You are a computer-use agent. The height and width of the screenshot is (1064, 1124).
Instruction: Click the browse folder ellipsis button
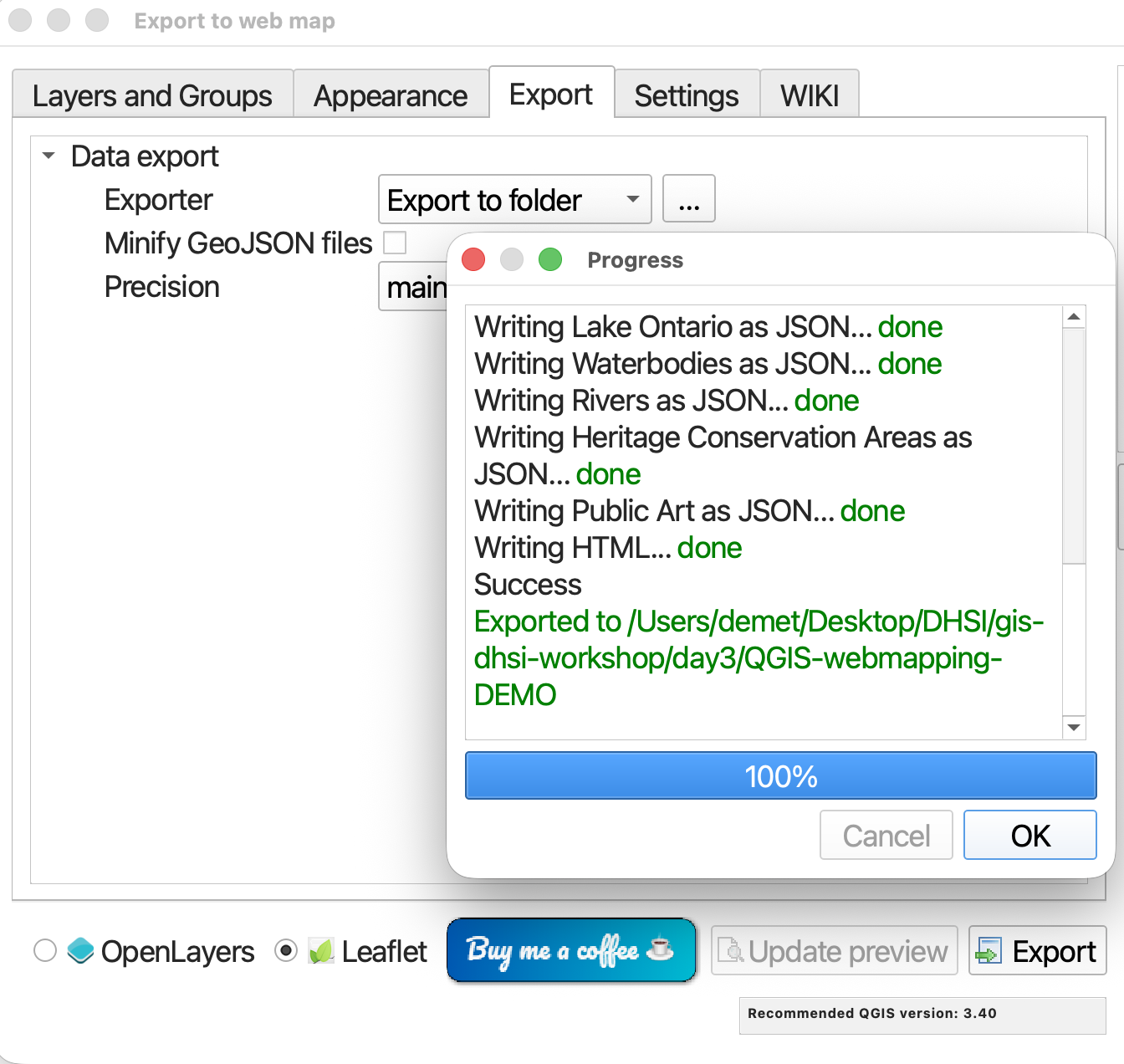pos(688,200)
